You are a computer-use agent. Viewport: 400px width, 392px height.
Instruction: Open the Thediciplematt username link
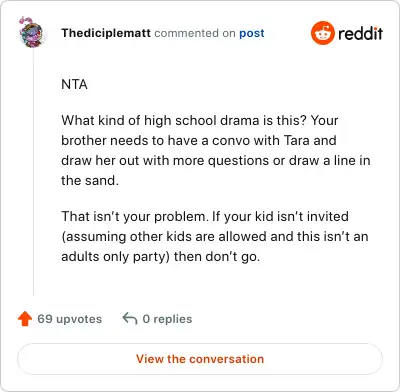click(106, 33)
